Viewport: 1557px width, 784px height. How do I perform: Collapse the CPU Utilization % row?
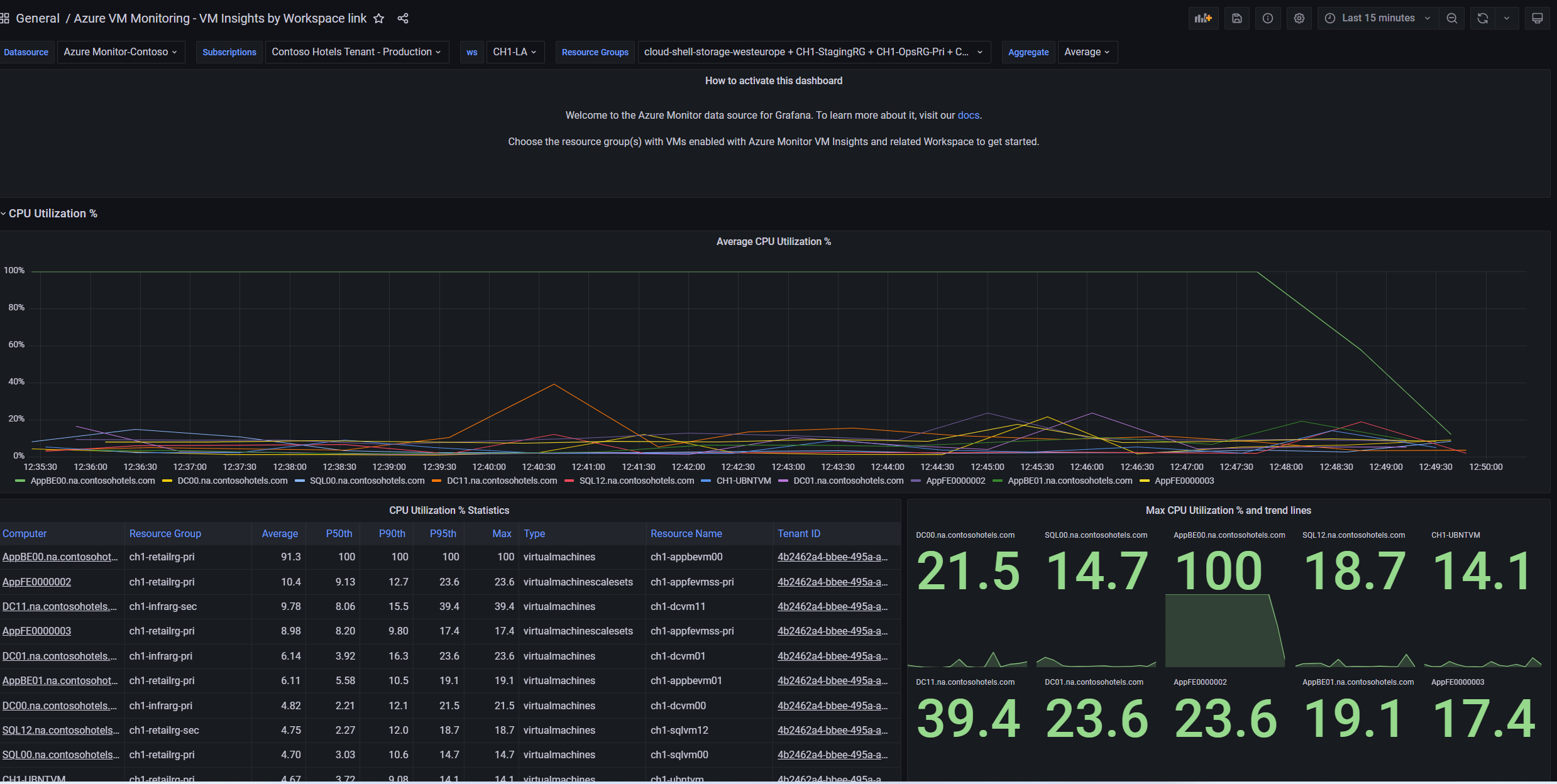[53, 214]
